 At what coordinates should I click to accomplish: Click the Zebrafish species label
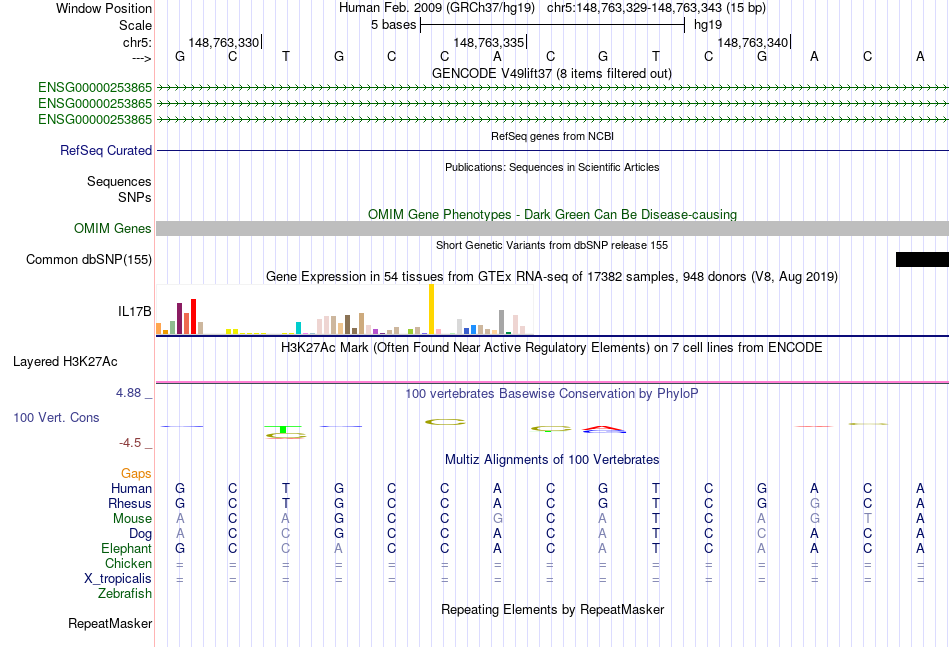[125, 594]
